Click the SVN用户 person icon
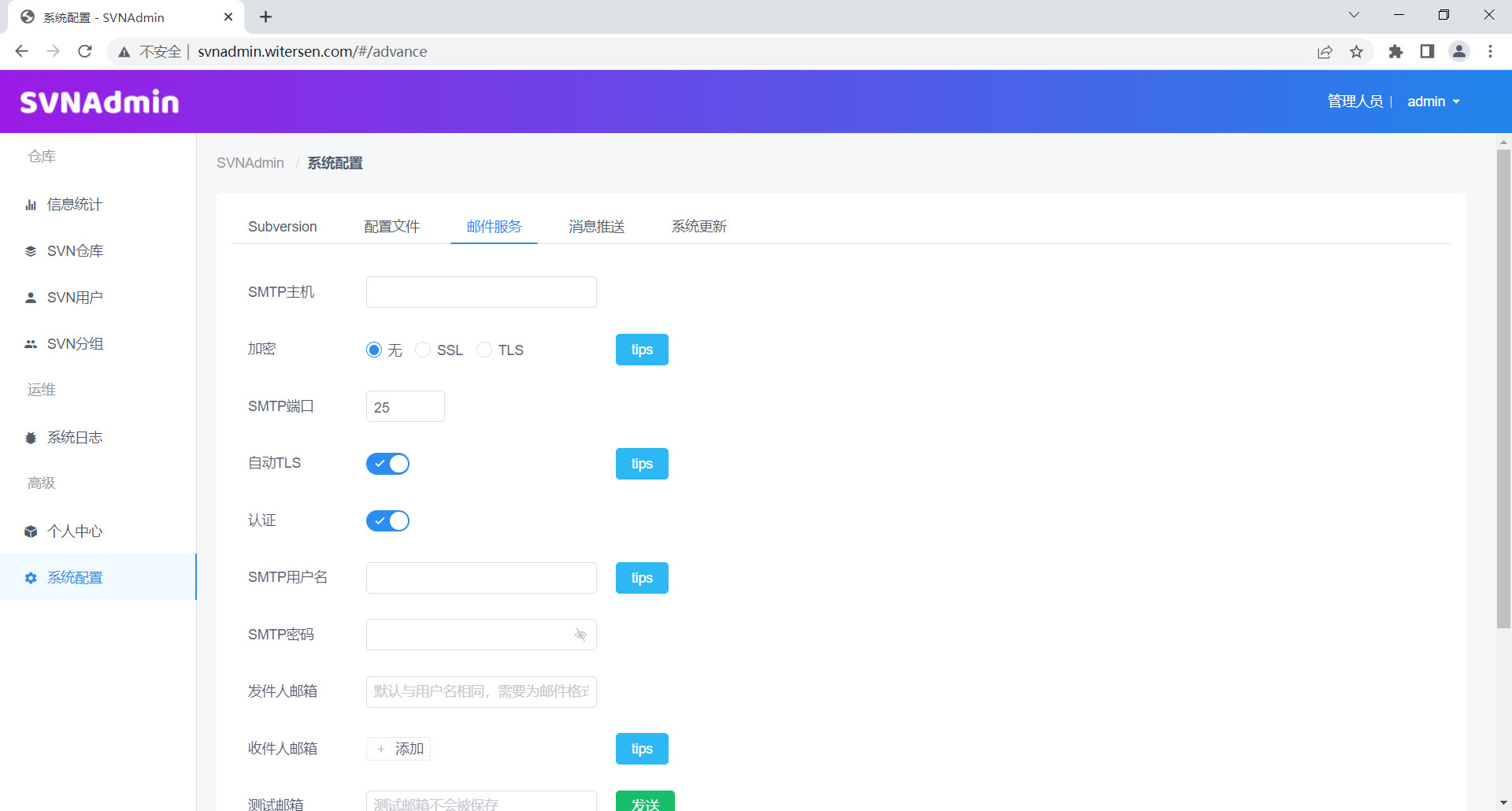The width and height of the screenshot is (1512, 811). pyautogui.click(x=31, y=298)
